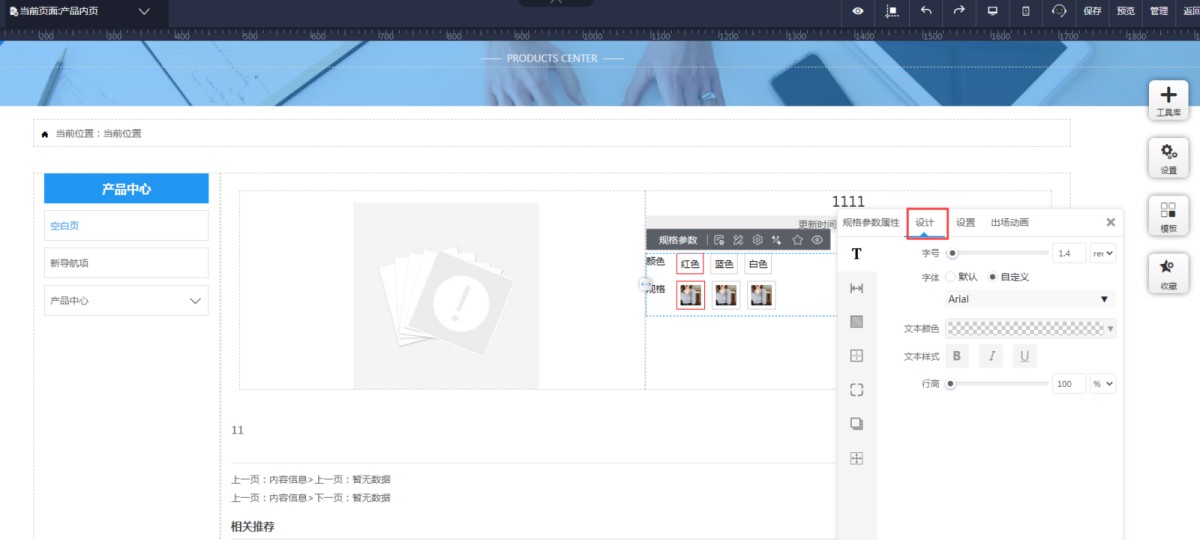Switch to the 出场动画 tab

point(1009,222)
